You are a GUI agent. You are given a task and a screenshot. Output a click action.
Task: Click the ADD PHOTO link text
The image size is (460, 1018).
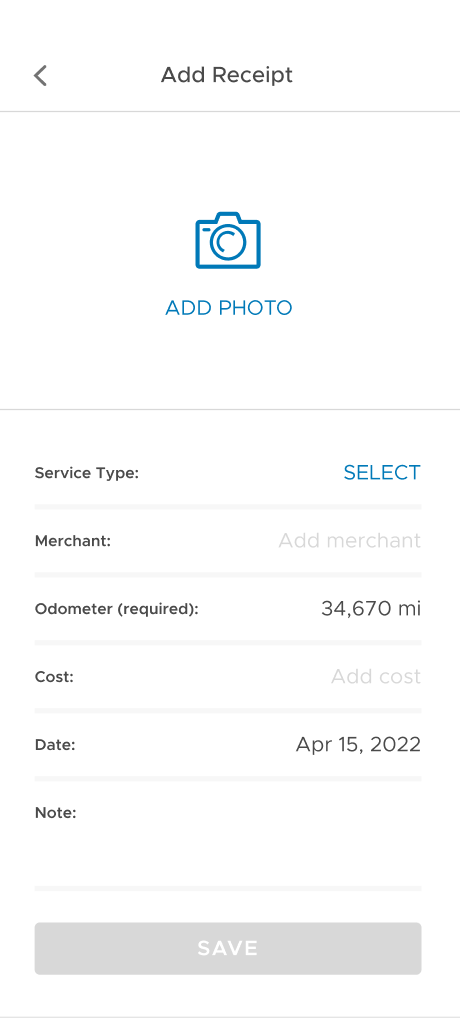pyautogui.click(x=228, y=308)
